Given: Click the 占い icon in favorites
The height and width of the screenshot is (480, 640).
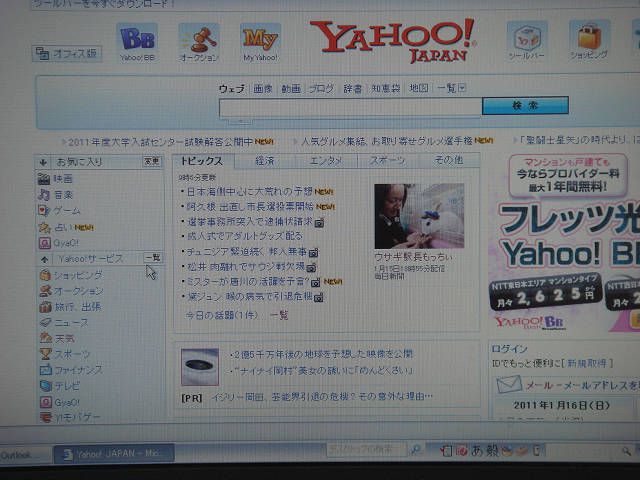Looking at the screenshot, I should (x=44, y=227).
